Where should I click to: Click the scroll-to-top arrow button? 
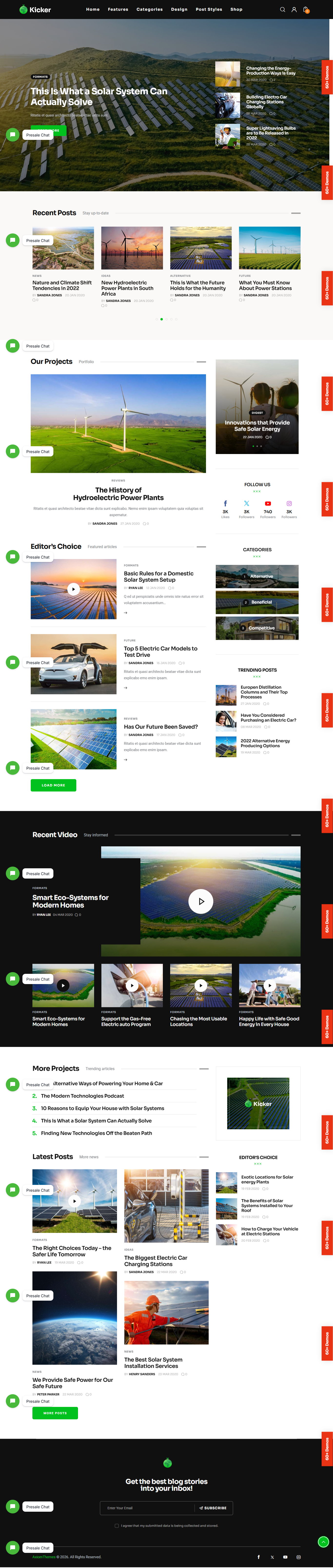coord(323,1541)
